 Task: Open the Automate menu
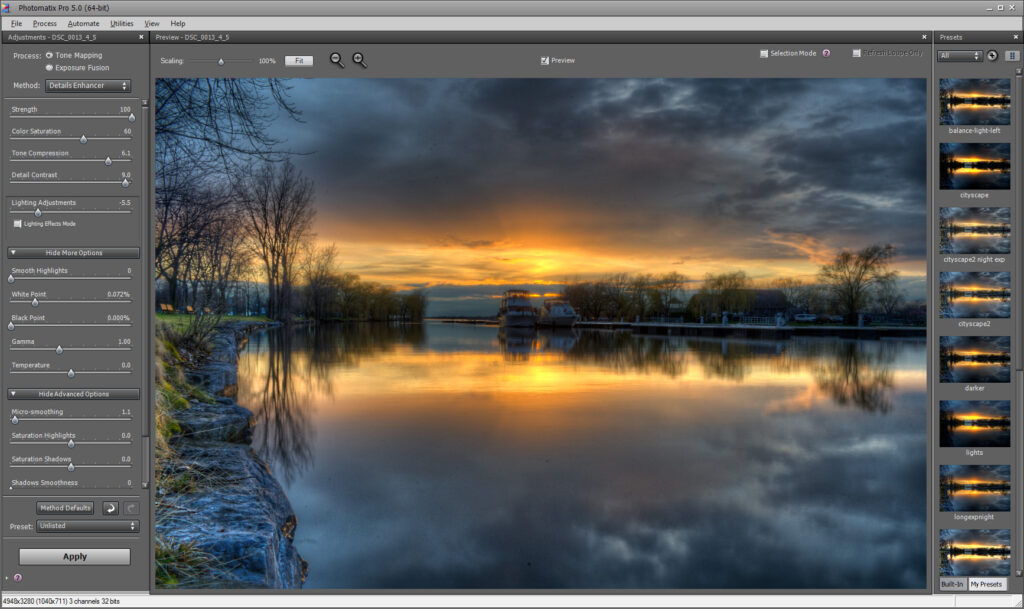[83, 23]
